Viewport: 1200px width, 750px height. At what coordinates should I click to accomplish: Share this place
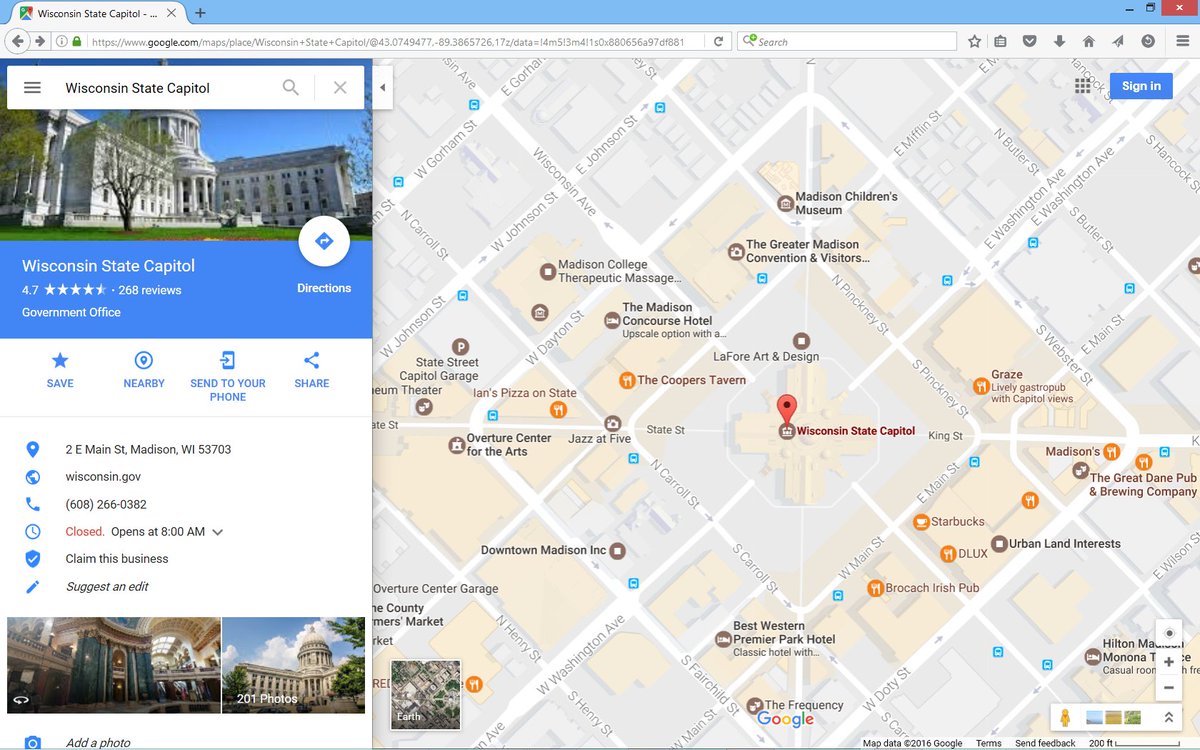312,370
